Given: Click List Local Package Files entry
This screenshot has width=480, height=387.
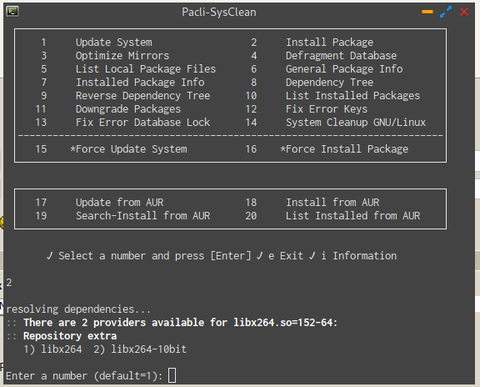Looking at the screenshot, I should coord(146,69).
